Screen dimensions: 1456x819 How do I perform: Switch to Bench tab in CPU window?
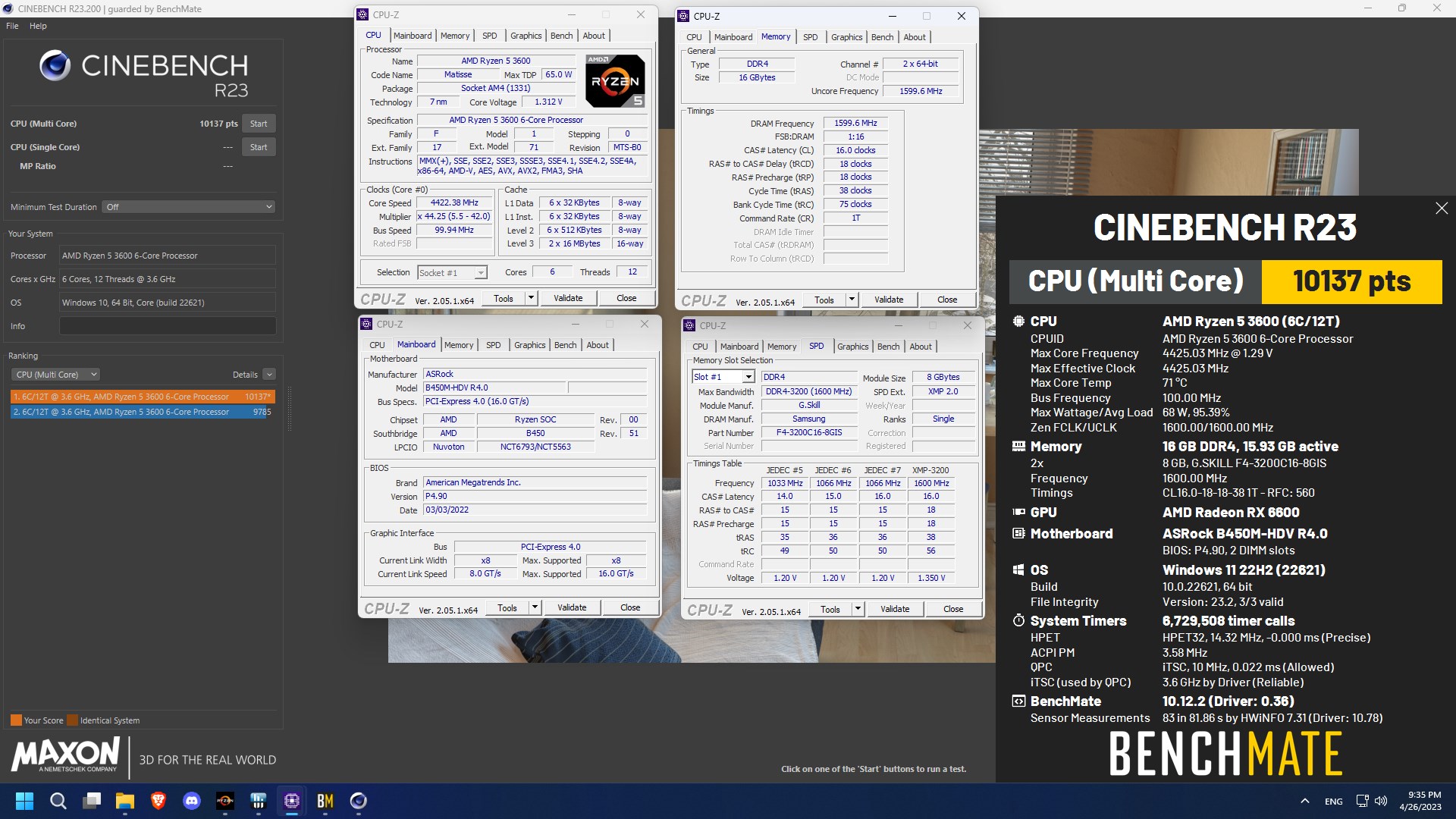[561, 36]
